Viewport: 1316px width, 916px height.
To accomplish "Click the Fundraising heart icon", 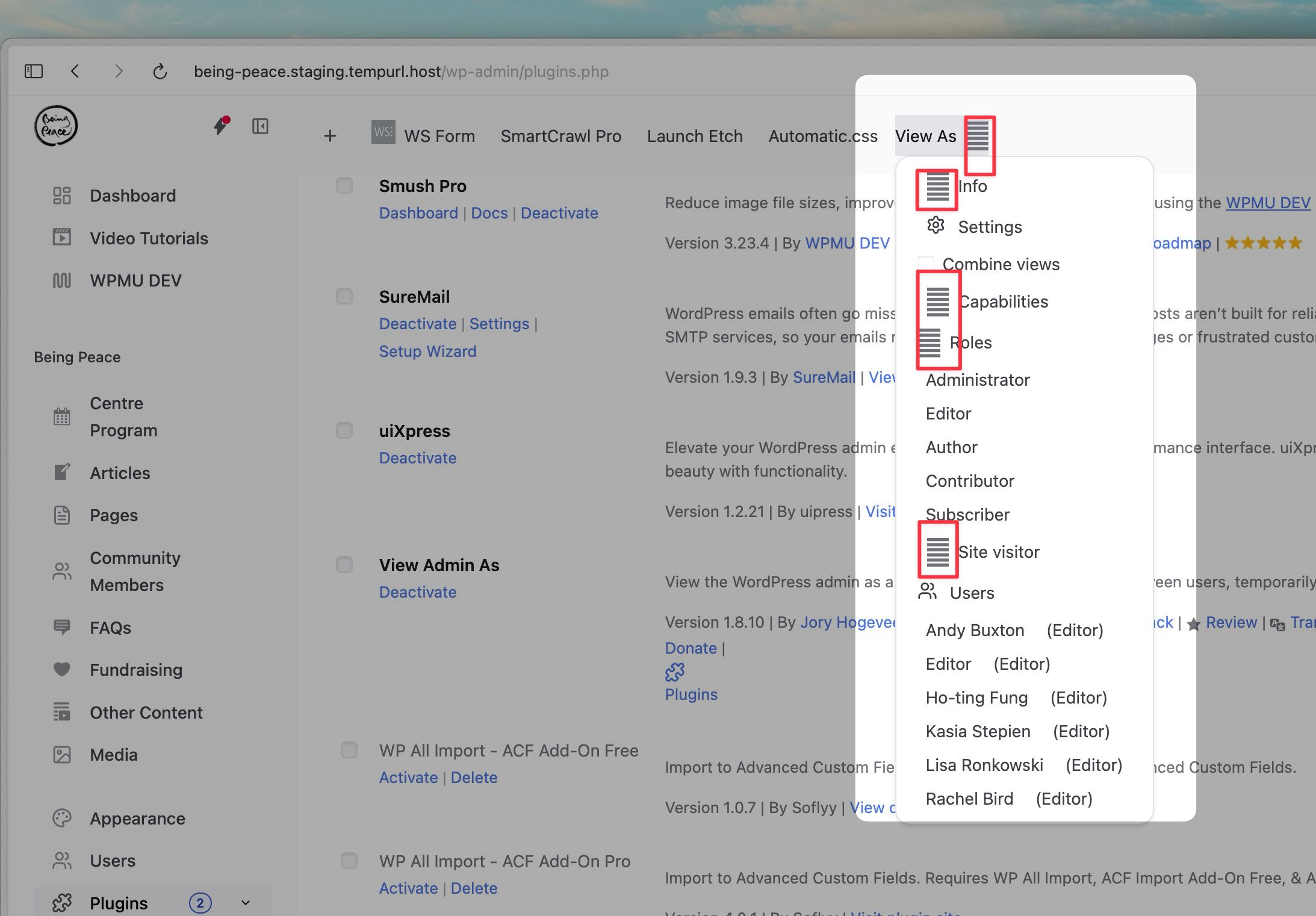I will 62,669.
